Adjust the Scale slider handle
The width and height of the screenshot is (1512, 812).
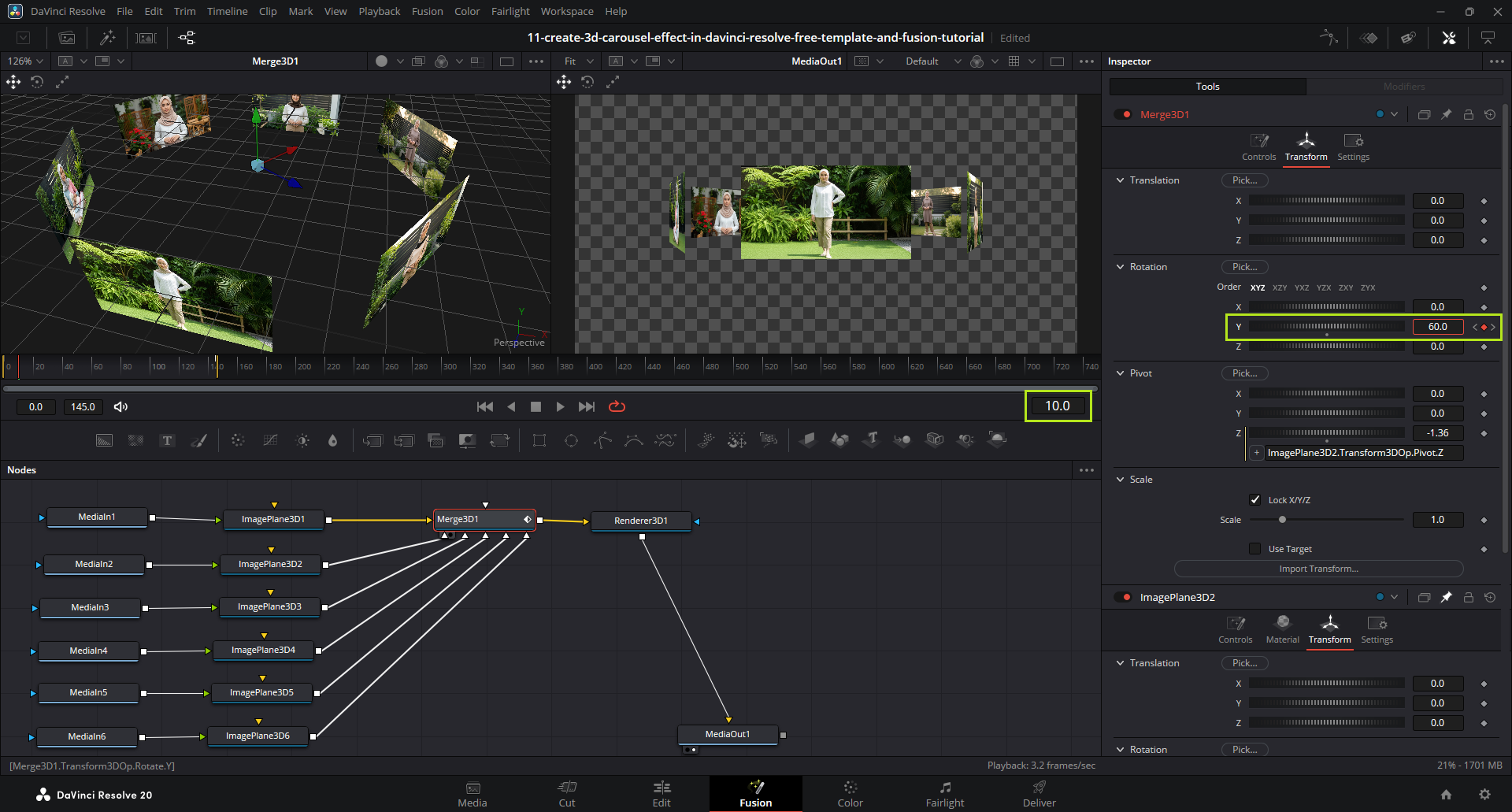coord(1282,520)
